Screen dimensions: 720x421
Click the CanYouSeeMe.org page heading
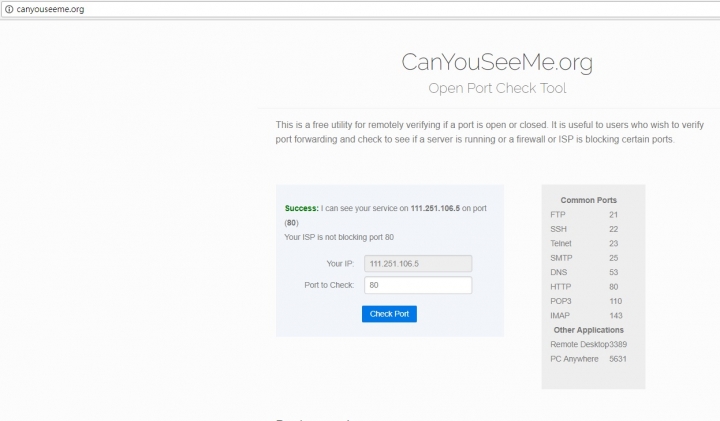coord(497,62)
